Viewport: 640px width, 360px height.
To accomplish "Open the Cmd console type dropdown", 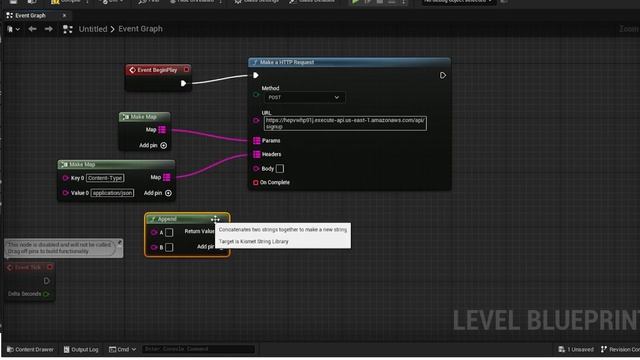I will coord(122,349).
